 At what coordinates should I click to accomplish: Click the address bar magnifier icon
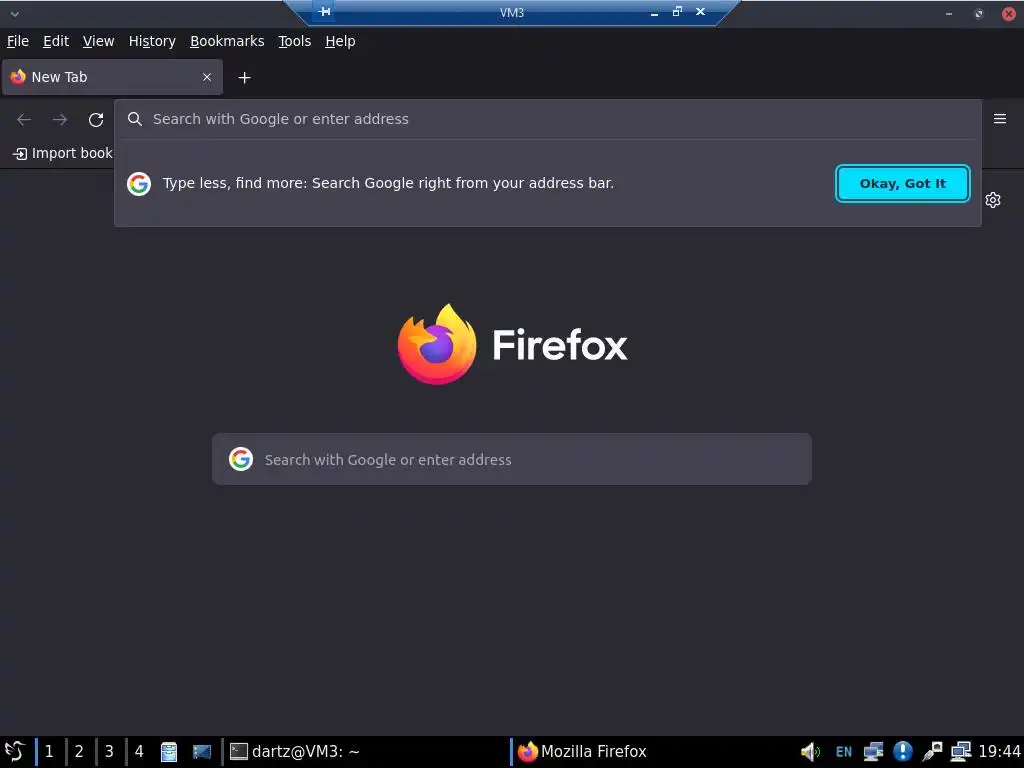[135, 119]
